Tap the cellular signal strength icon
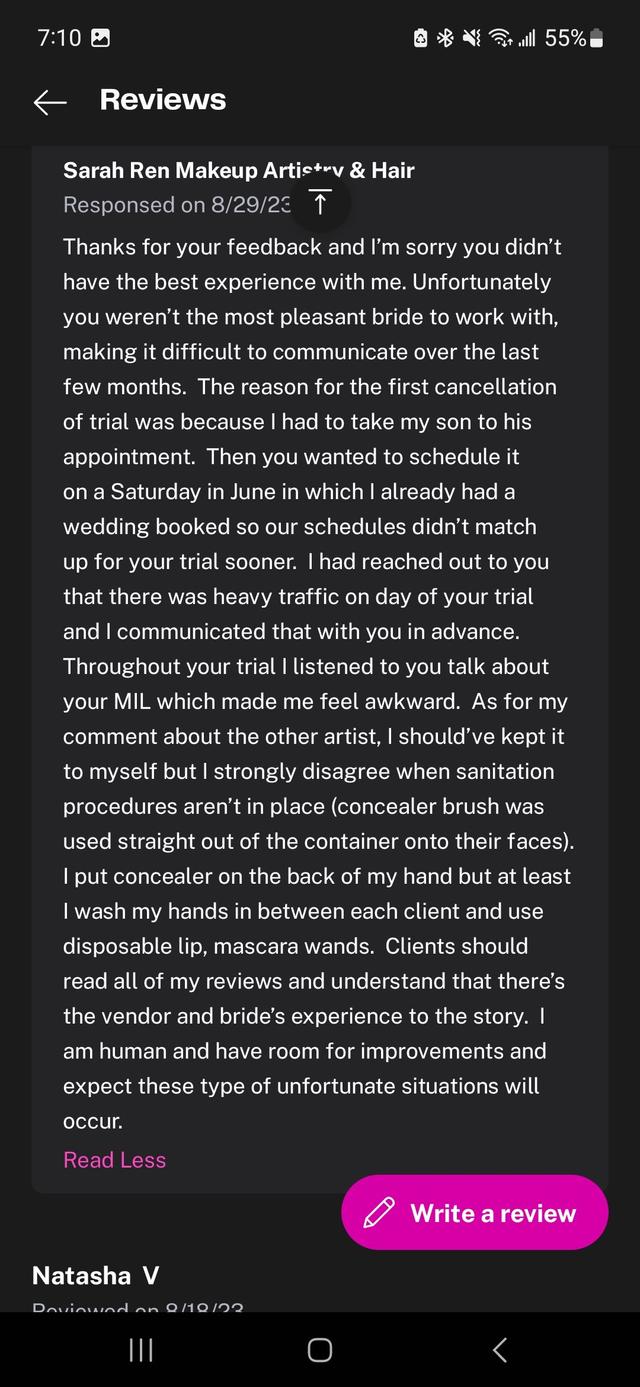This screenshot has width=640, height=1387. tap(526, 39)
